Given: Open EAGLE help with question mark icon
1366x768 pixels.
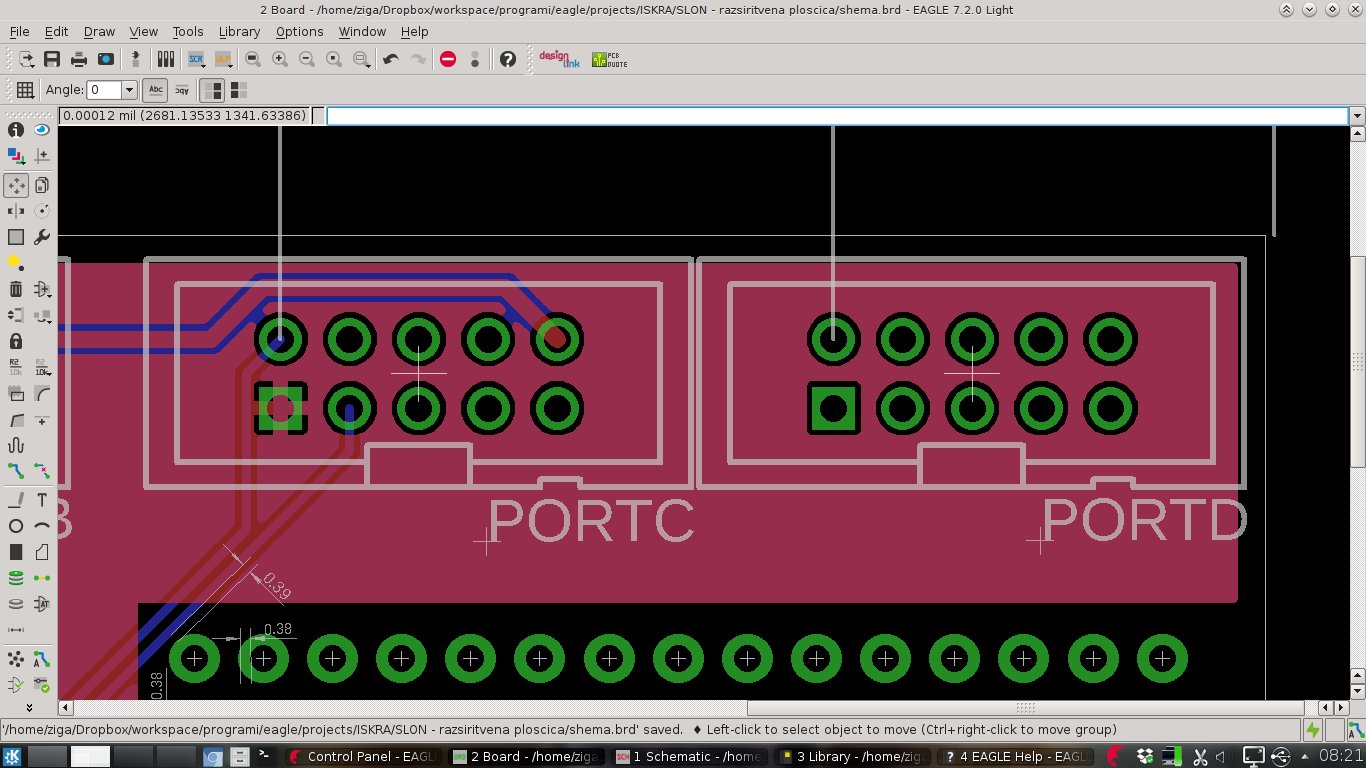Looking at the screenshot, I should [508, 60].
